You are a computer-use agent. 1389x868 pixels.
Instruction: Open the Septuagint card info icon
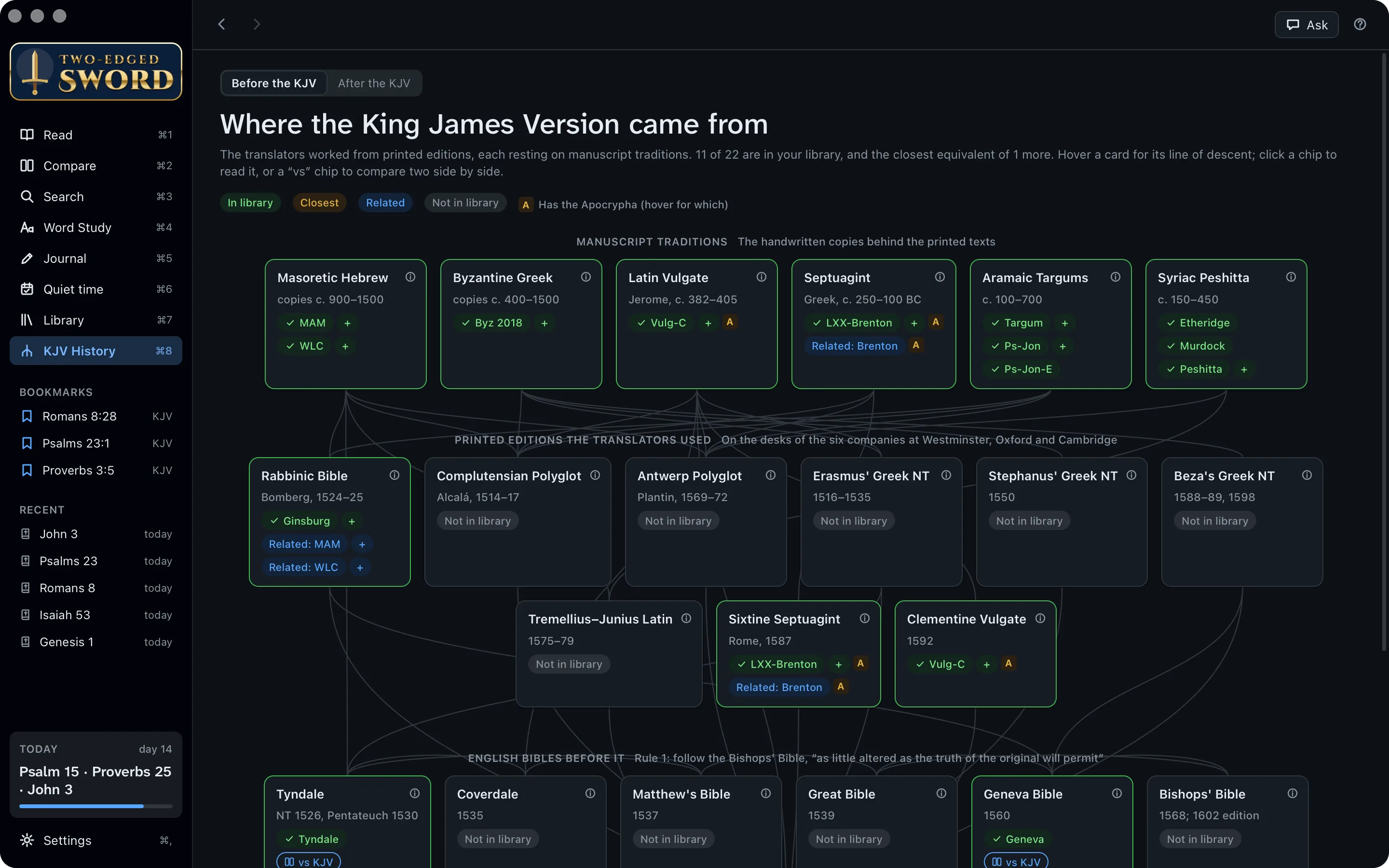coord(940,277)
